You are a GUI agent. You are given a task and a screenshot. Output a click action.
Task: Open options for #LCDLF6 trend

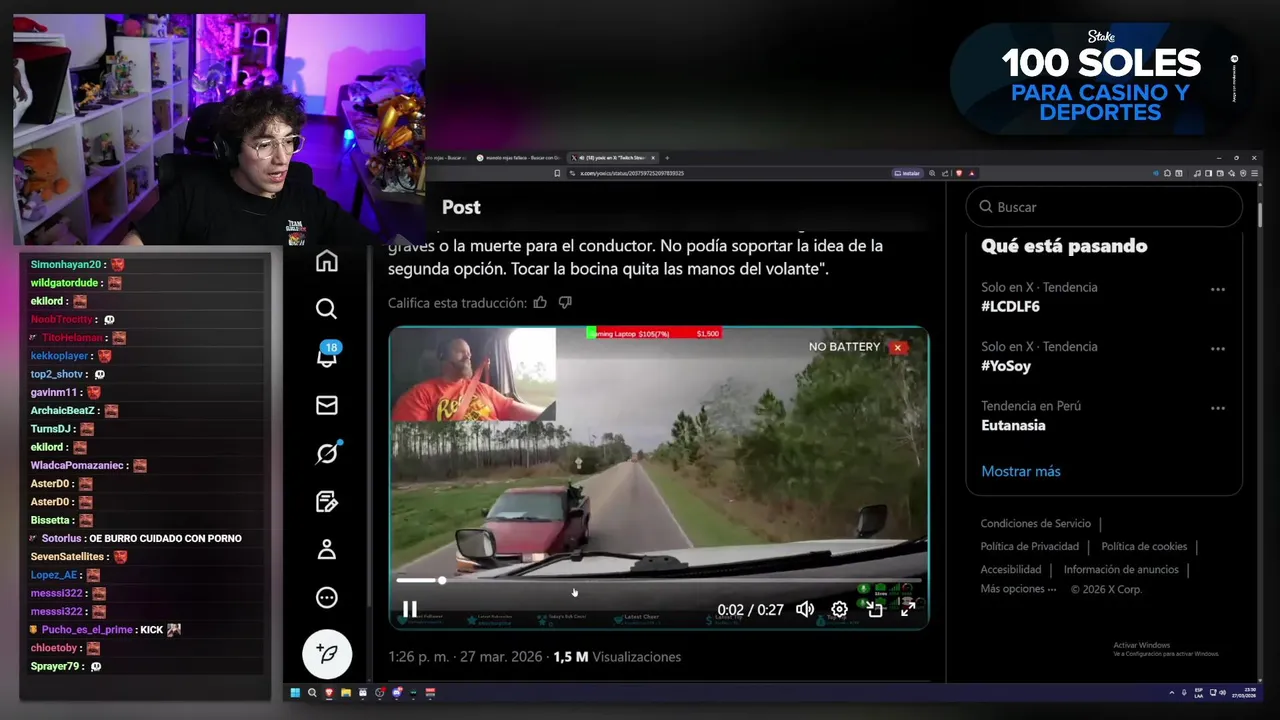coord(1218,289)
